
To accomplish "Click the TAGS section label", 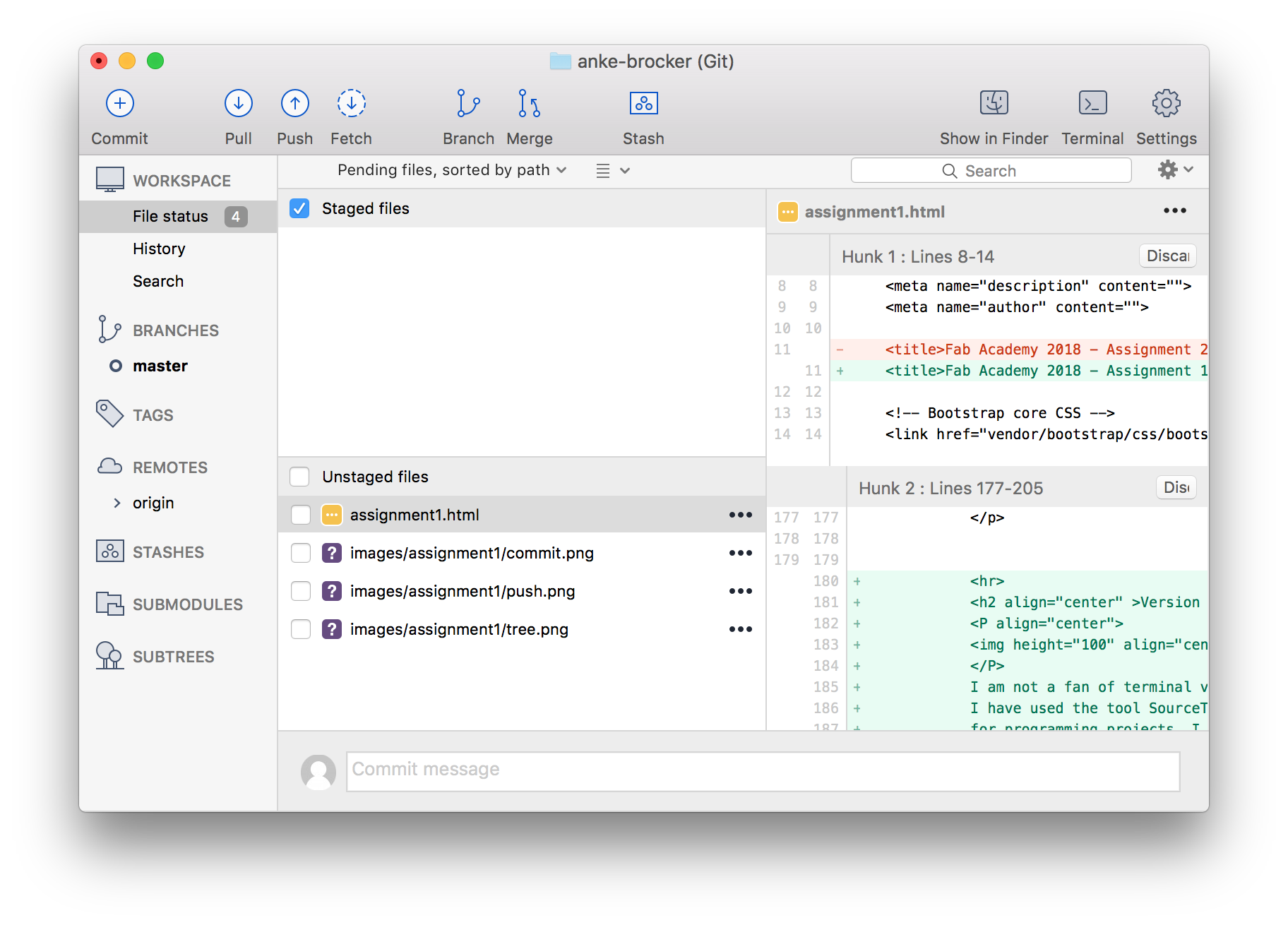I will point(153,415).
